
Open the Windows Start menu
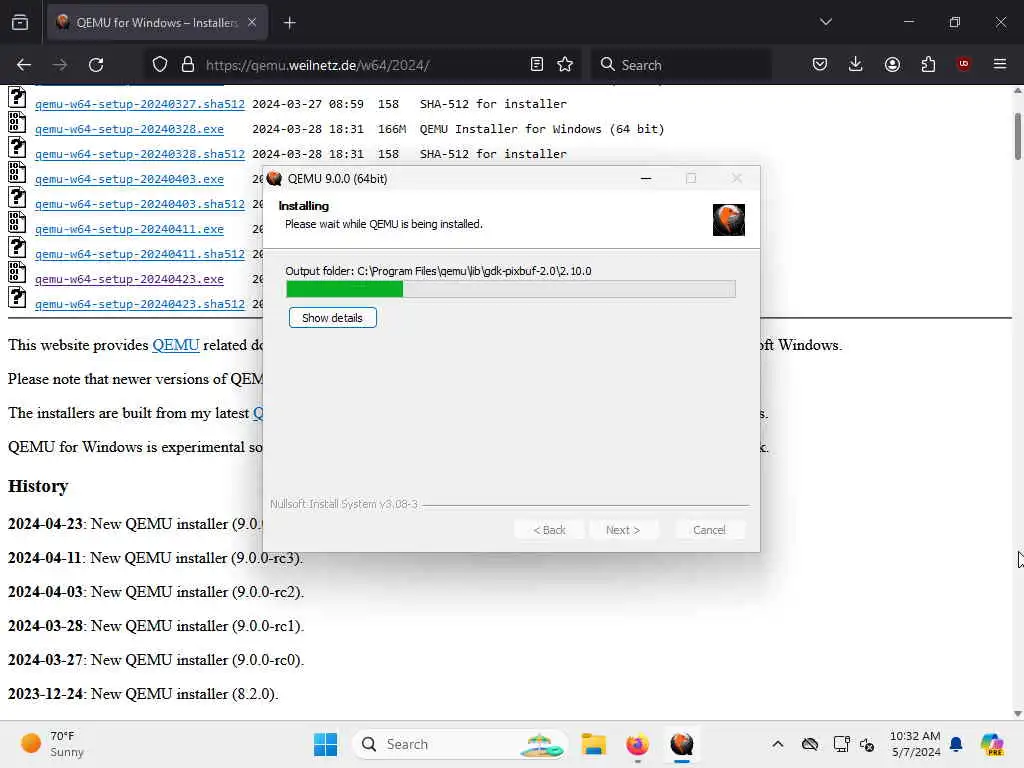pyautogui.click(x=325, y=744)
